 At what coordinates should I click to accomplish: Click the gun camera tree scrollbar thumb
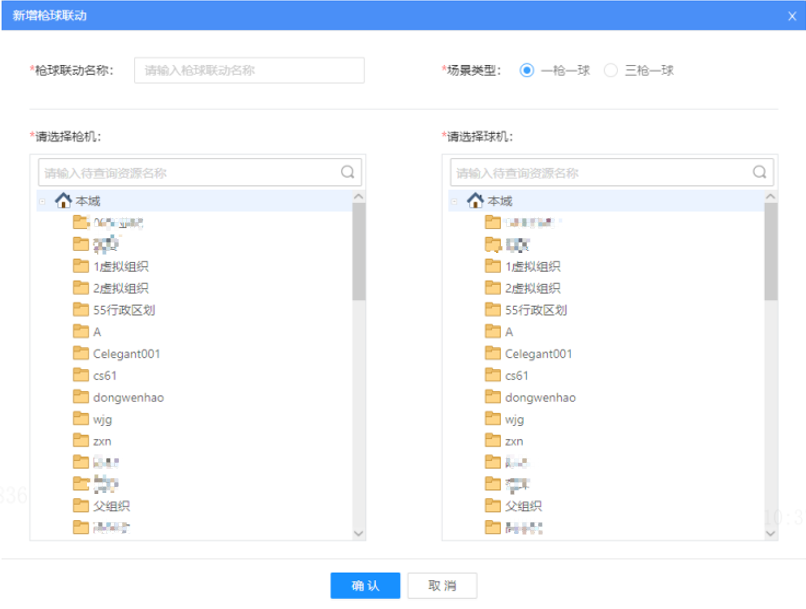click(359, 251)
